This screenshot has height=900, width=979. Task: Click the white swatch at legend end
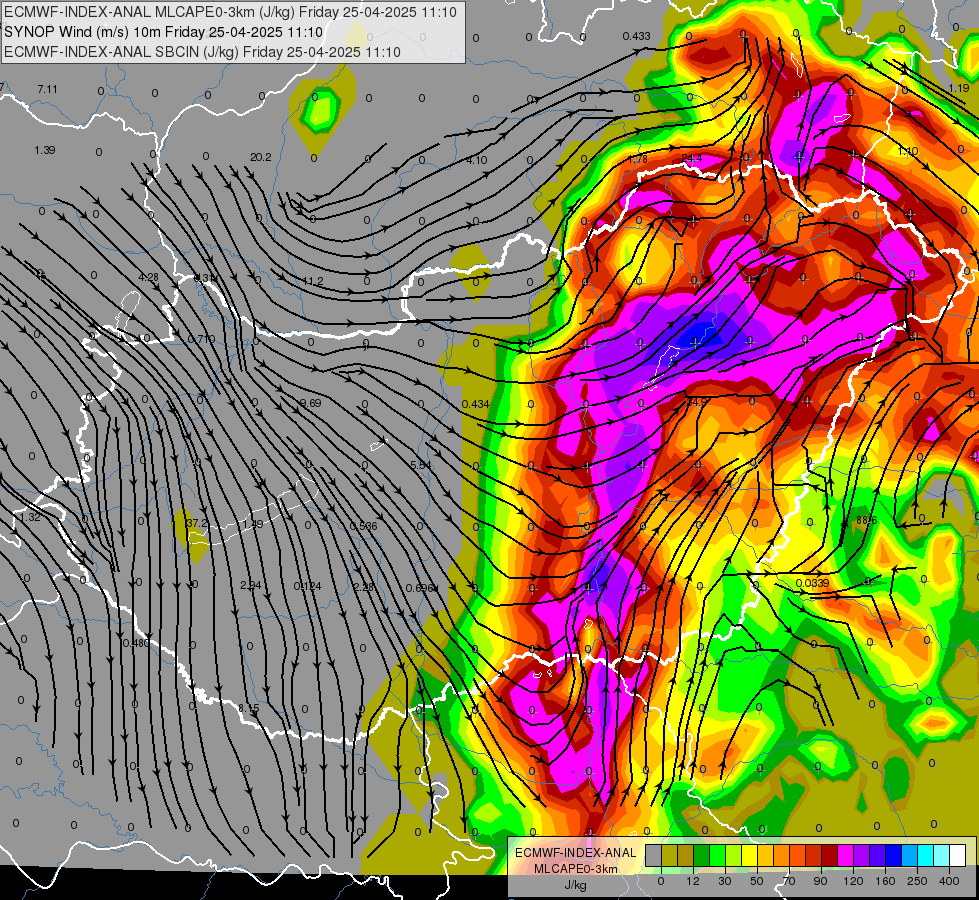pyautogui.click(x=958, y=855)
